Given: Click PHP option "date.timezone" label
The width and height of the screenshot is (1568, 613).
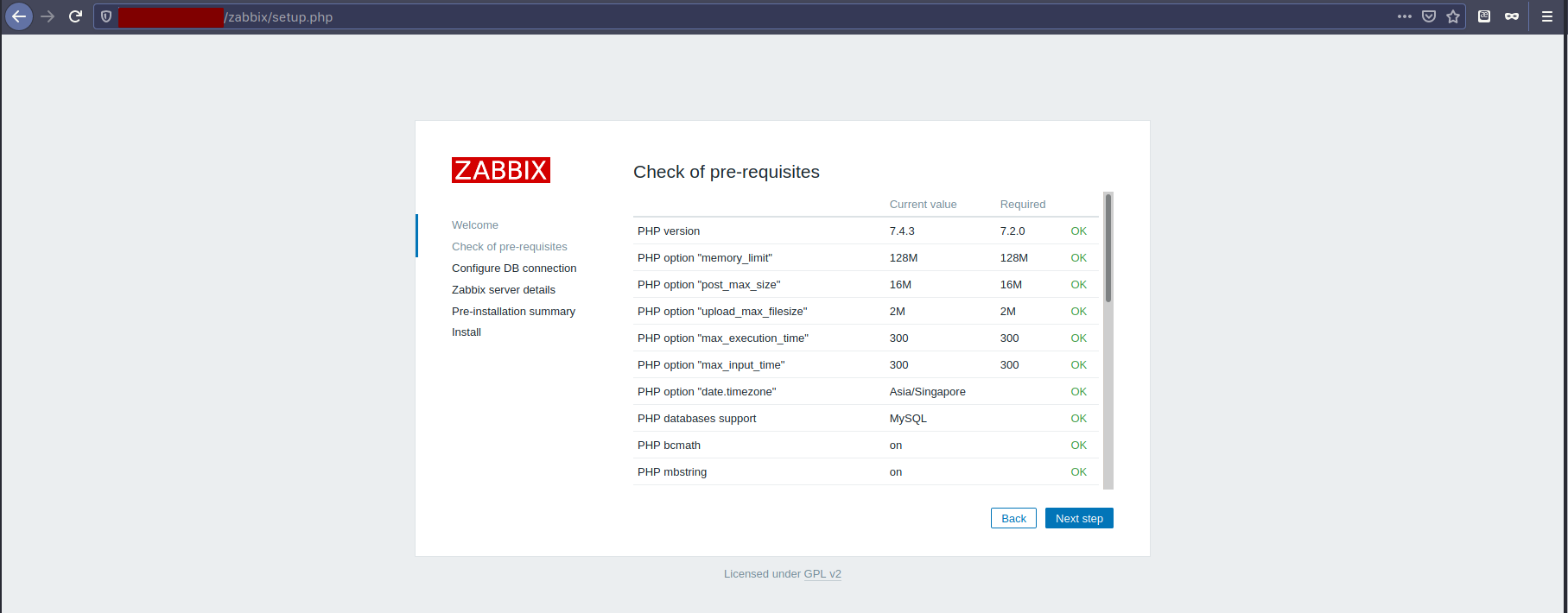Looking at the screenshot, I should (x=707, y=392).
